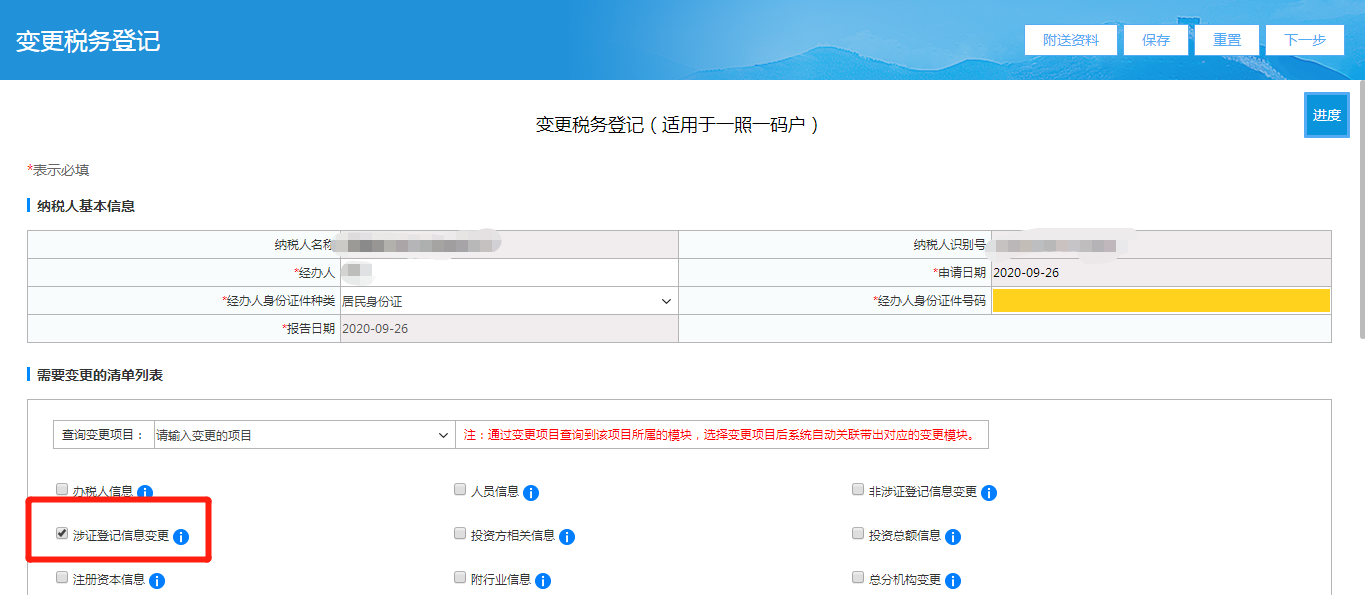Click info icon next to 办税人信息
Image resolution: width=1365 pixels, height=595 pixels.
[x=145, y=492]
